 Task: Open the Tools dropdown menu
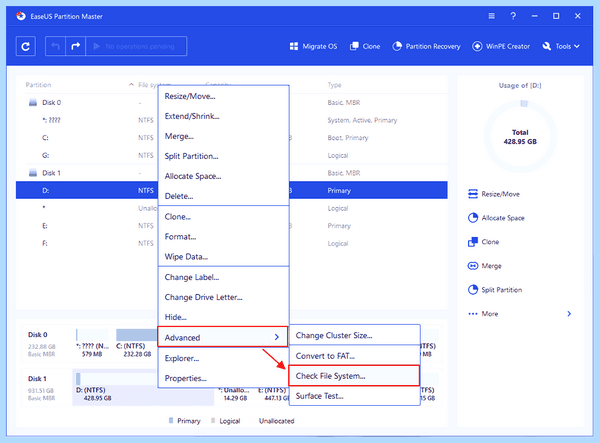click(x=561, y=46)
